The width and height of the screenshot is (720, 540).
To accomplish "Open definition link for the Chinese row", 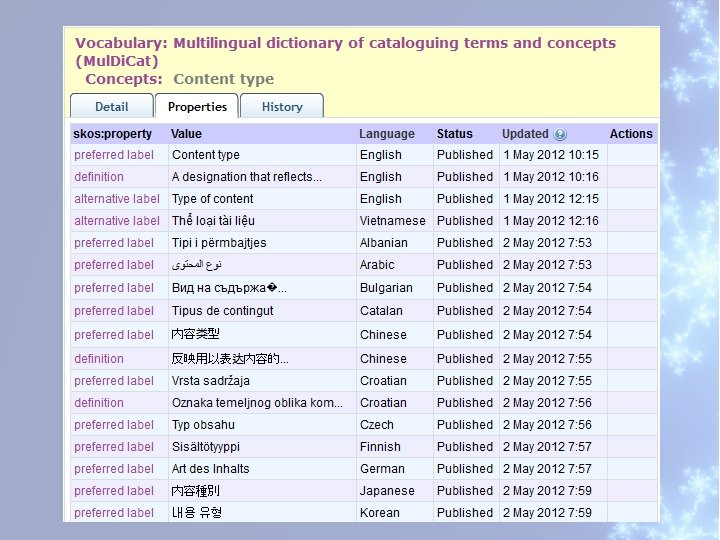I will tap(99, 359).
